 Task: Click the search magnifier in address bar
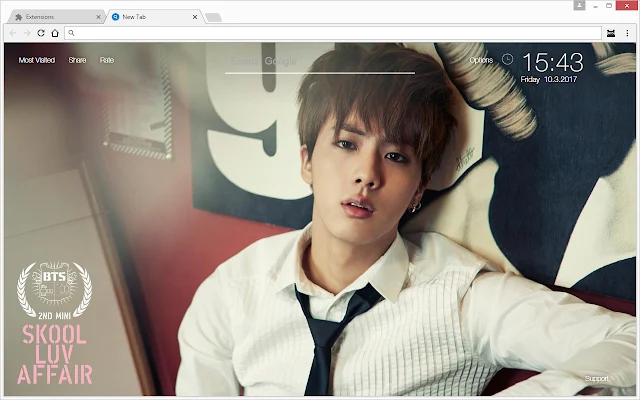point(71,33)
